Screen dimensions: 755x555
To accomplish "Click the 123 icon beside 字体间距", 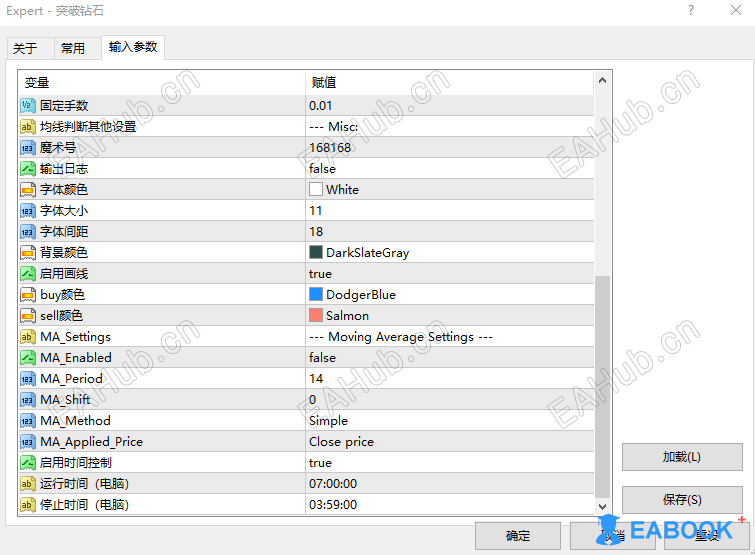I will (28, 232).
